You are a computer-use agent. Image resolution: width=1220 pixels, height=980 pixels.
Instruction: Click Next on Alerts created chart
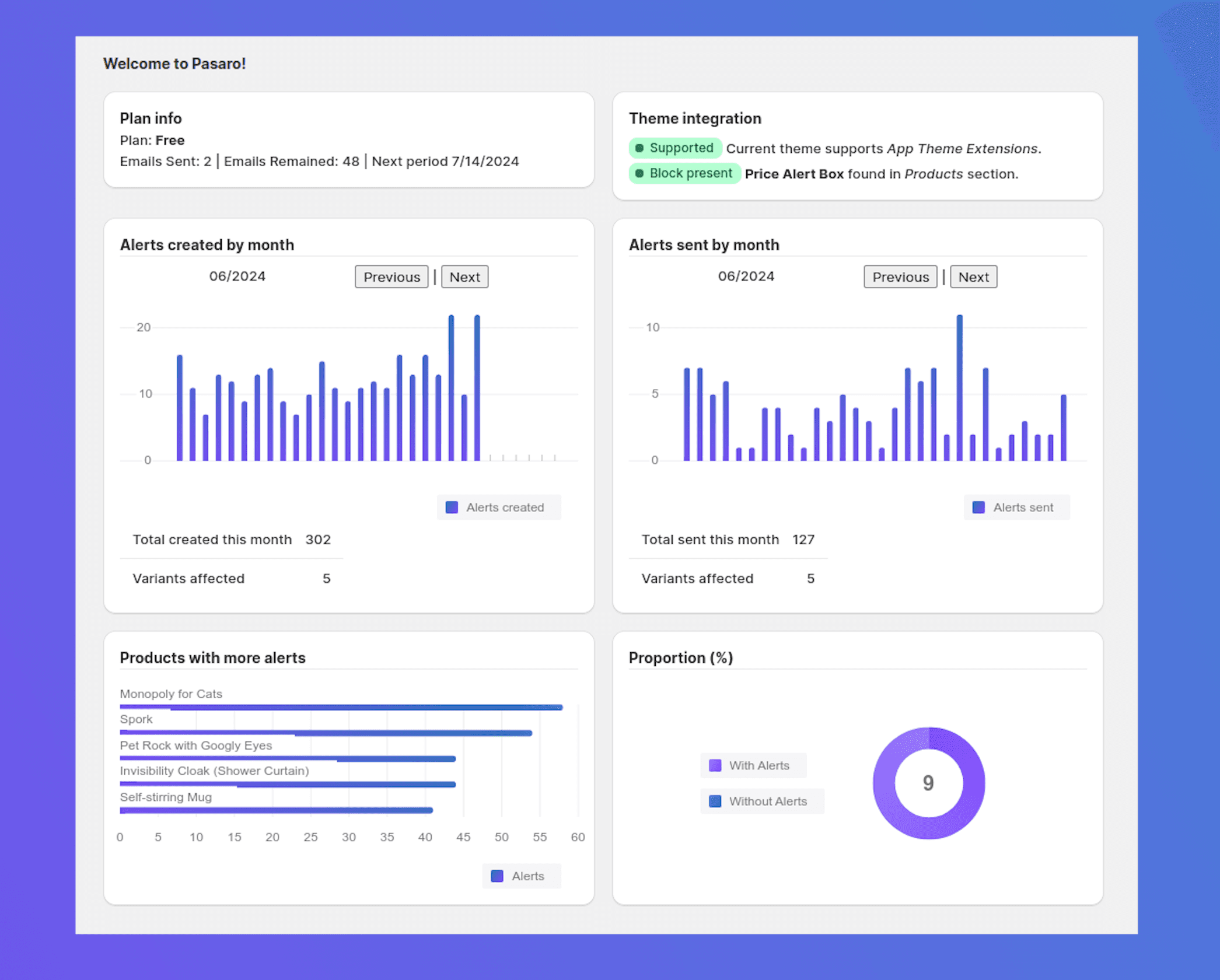click(x=465, y=276)
